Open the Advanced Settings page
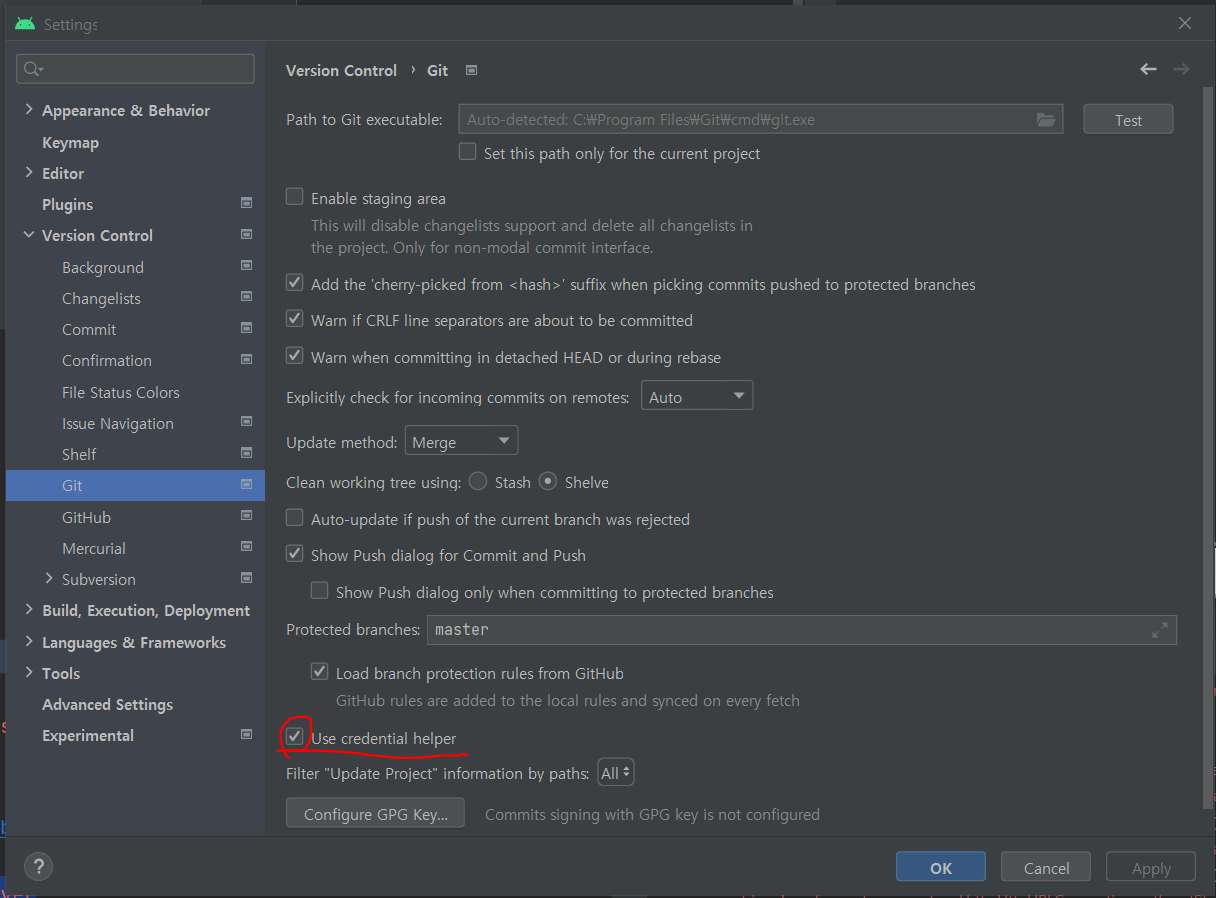This screenshot has width=1216, height=898. [x=107, y=704]
